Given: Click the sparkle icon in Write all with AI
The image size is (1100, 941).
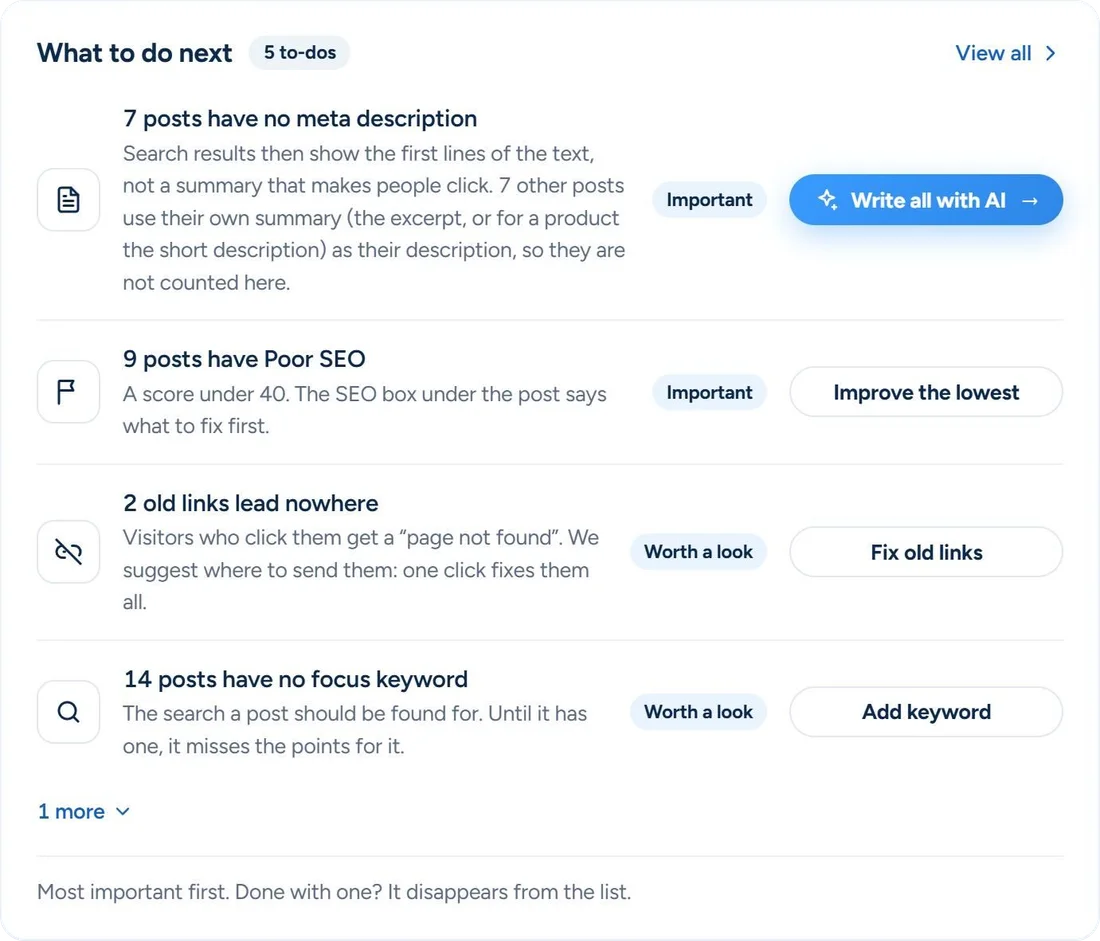Looking at the screenshot, I should coord(828,200).
